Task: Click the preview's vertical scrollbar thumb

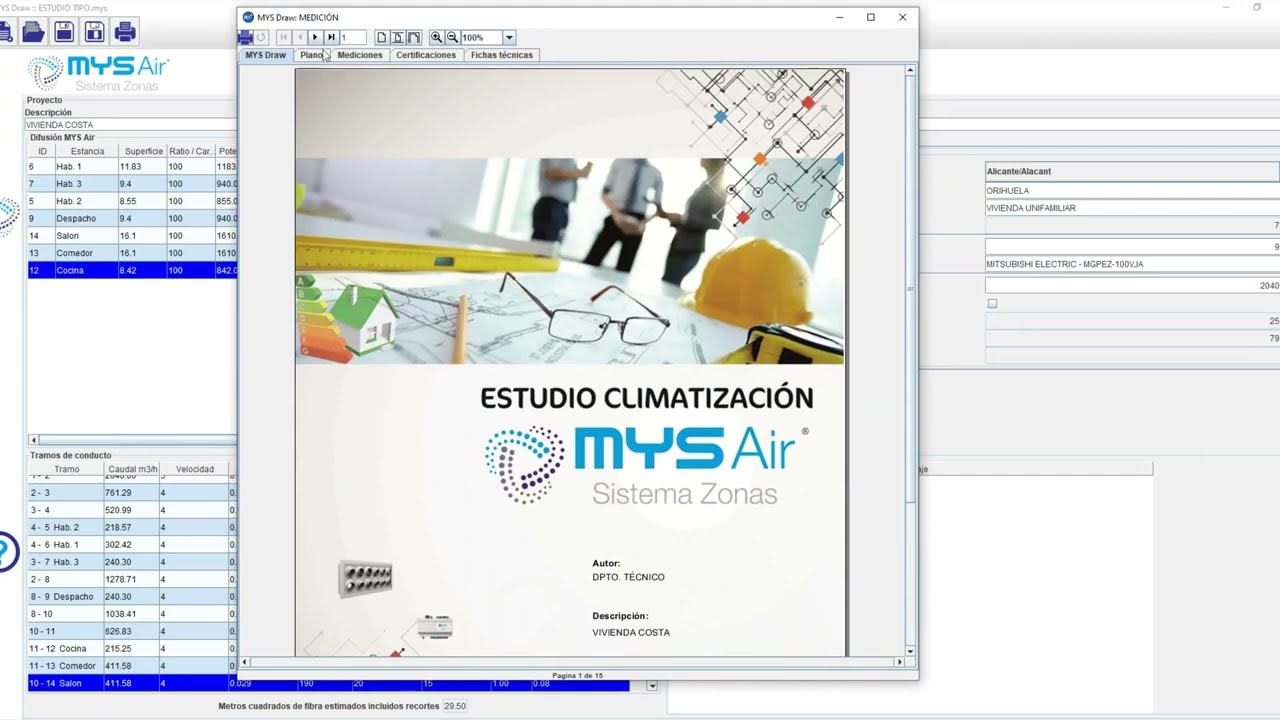Action: 910,290
